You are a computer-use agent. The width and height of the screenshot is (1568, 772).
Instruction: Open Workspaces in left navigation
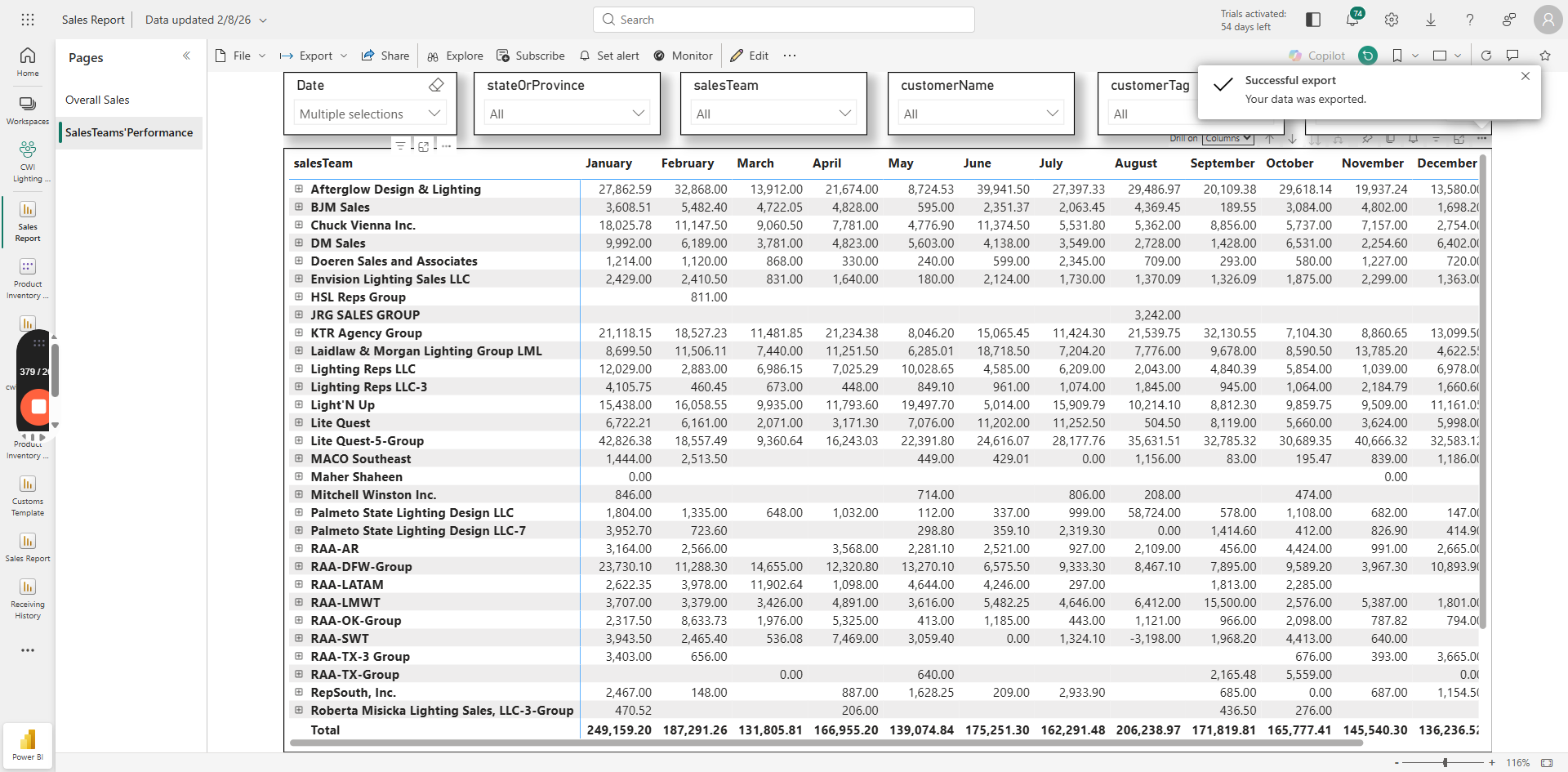coord(28,110)
